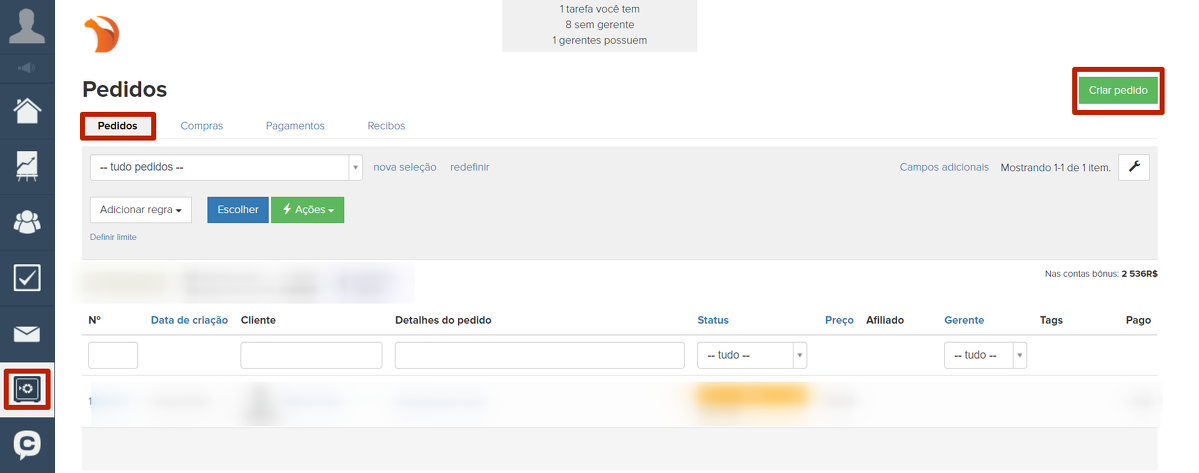Open the analytics chart icon in sidebar
1199x473 pixels.
click(x=27, y=166)
